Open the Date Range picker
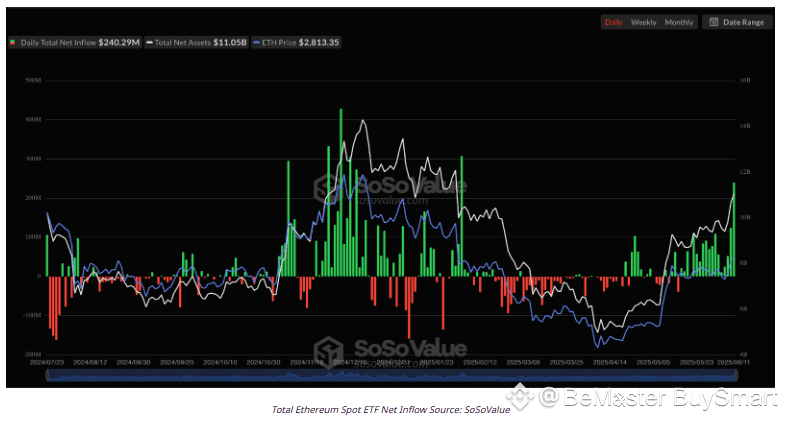Screen dimensions: 785x422 click(737, 22)
